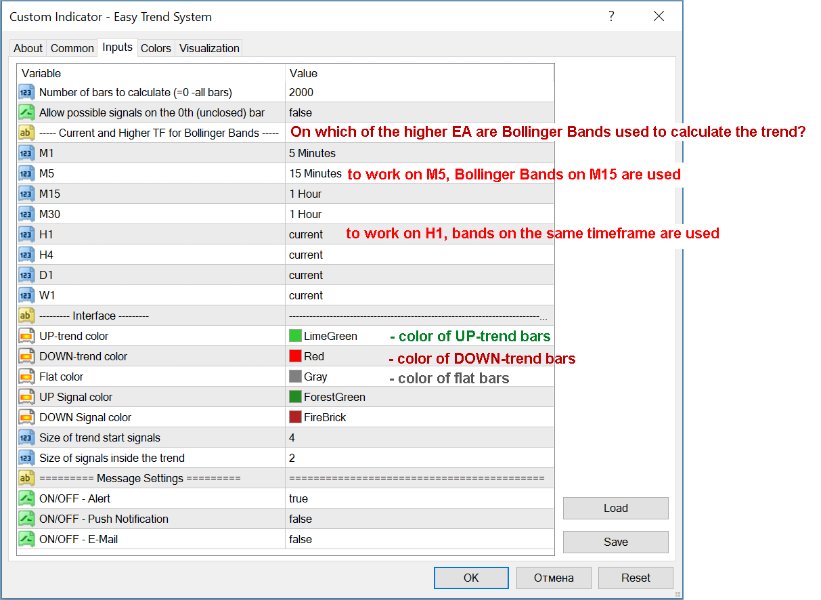Click the Load button
This screenshot has height=600, width=821.
615,508
